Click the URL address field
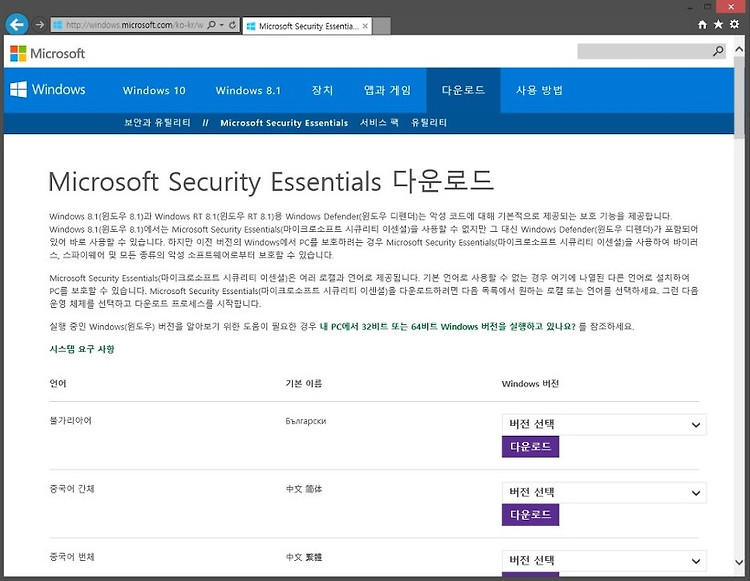Image resolution: width=750 pixels, height=581 pixels. click(134, 25)
